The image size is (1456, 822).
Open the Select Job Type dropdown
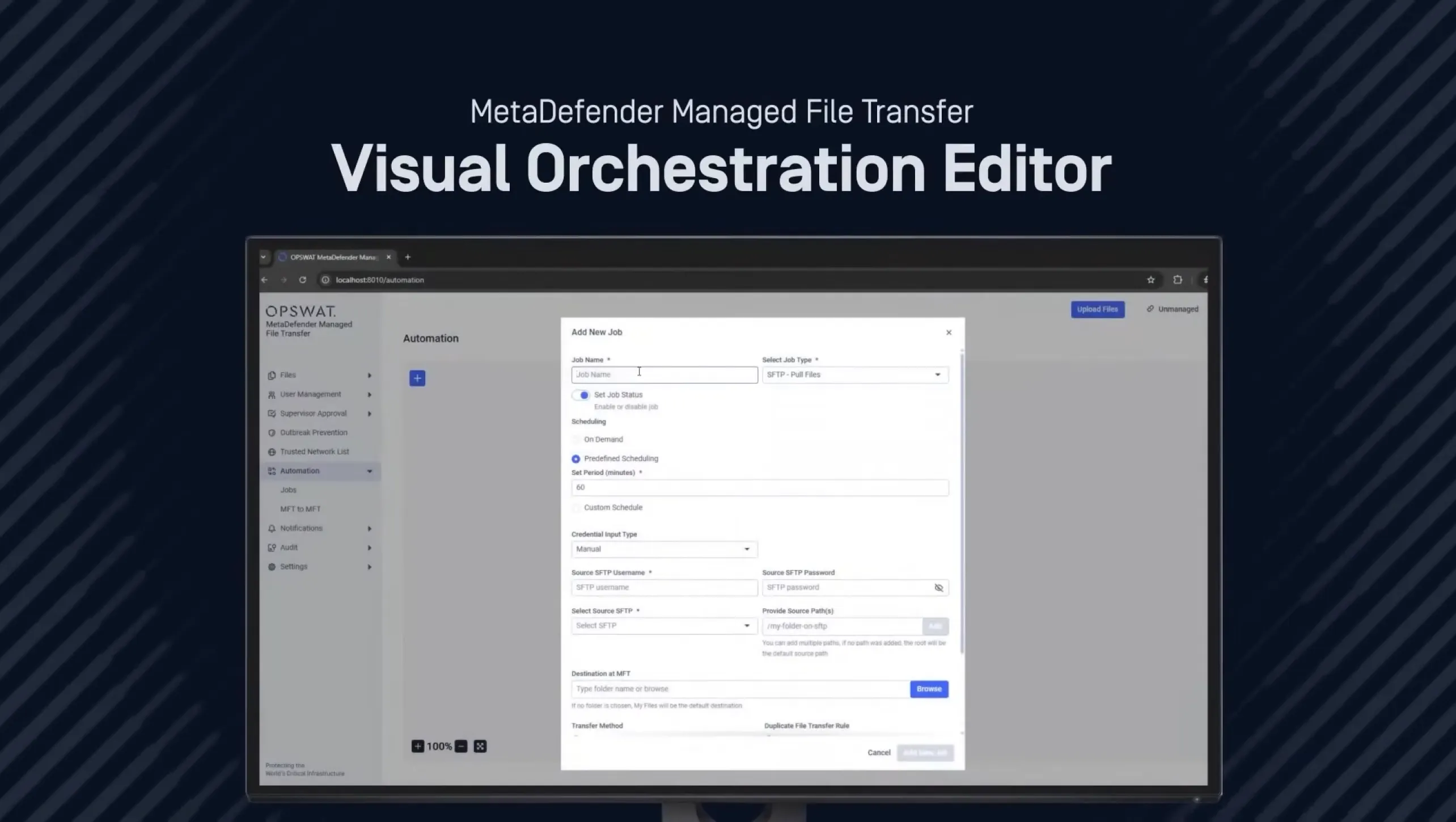click(854, 375)
